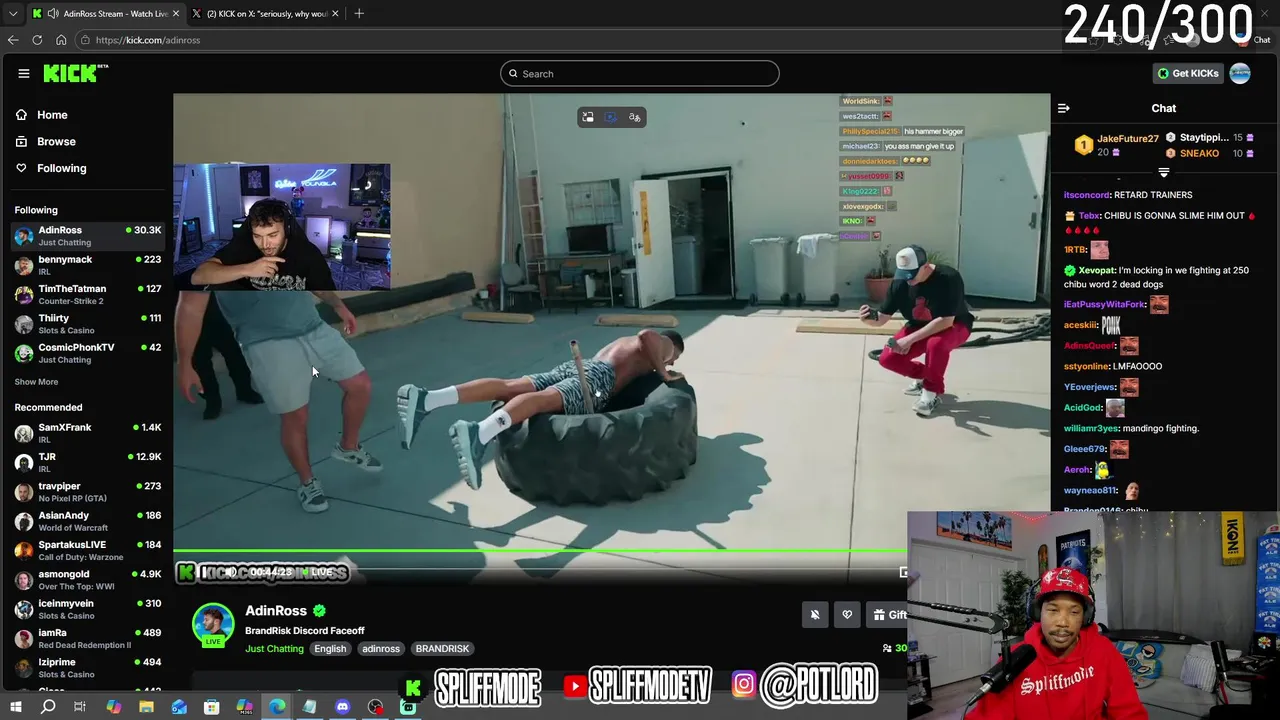Click Xevopat username in chat

(1096, 271)
